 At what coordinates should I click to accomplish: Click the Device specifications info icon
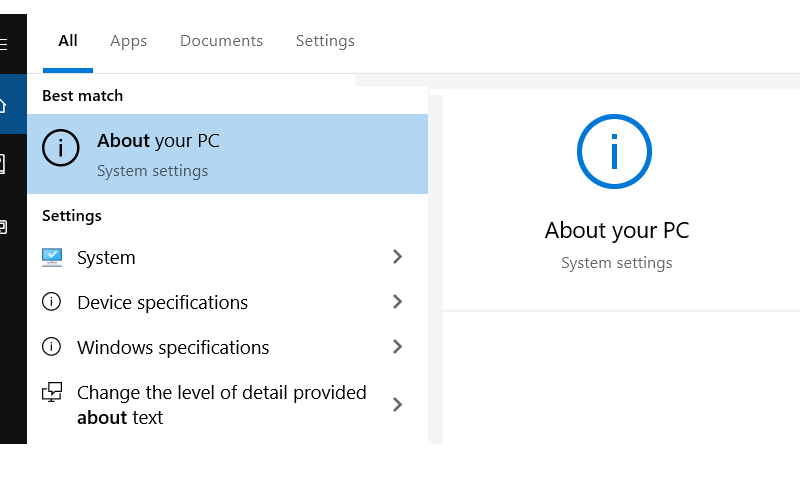click(51, 302)
